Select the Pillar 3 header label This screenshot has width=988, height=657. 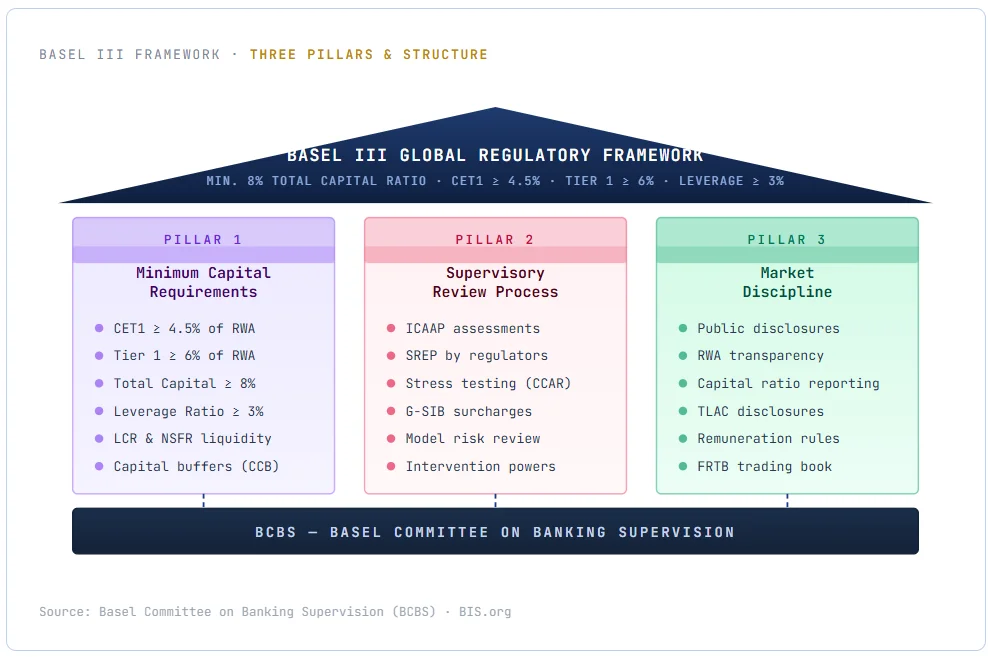tap(787, 240)
